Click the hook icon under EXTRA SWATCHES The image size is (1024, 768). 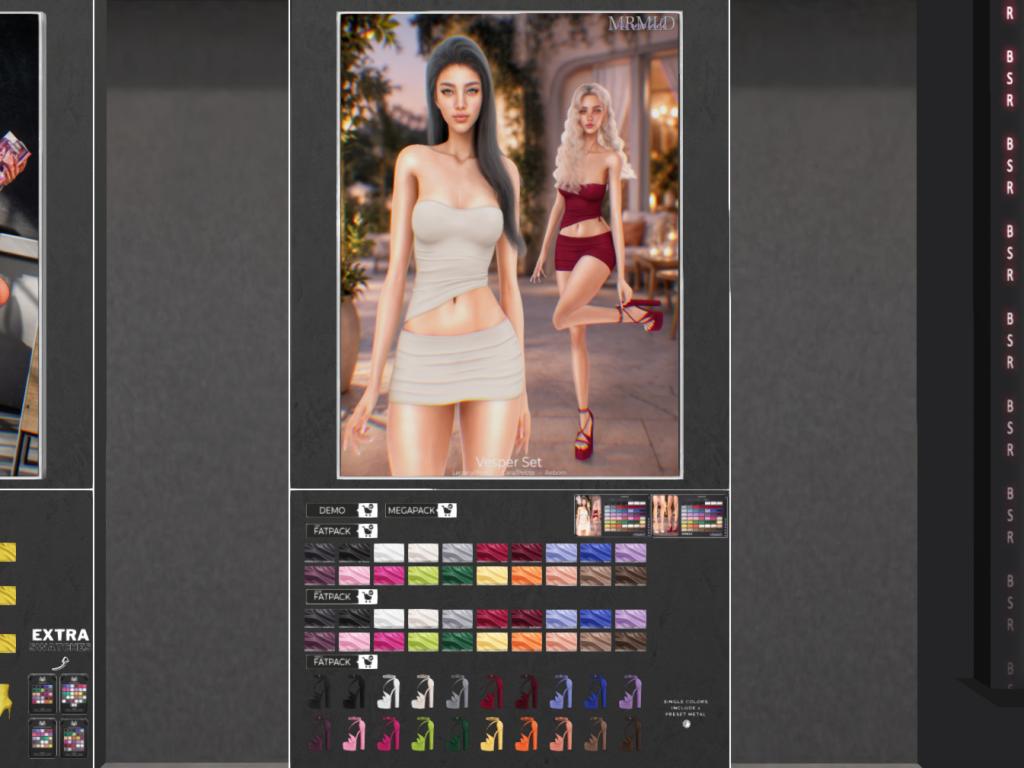point(60,664)
